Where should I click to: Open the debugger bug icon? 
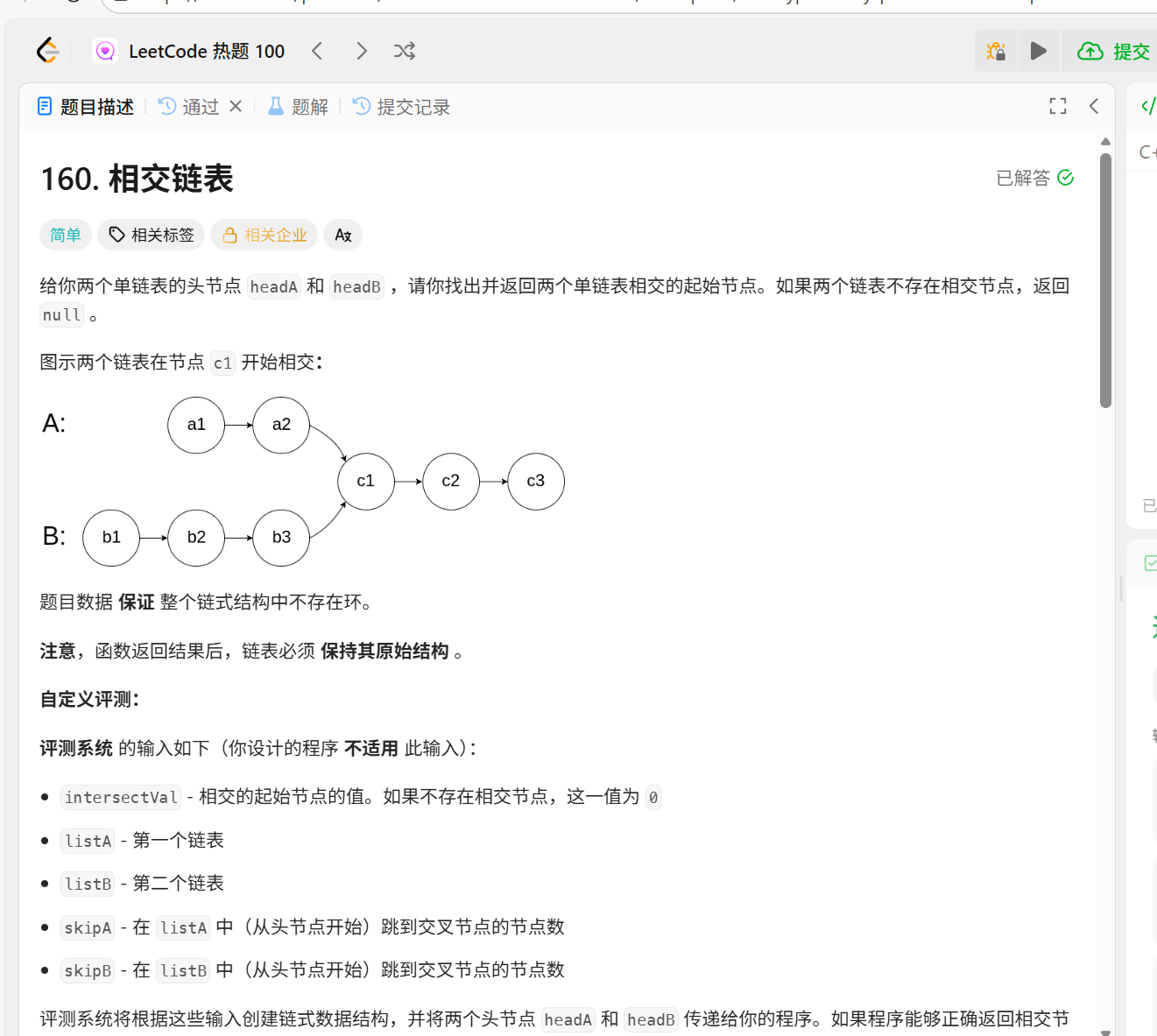tap(996, 51)
